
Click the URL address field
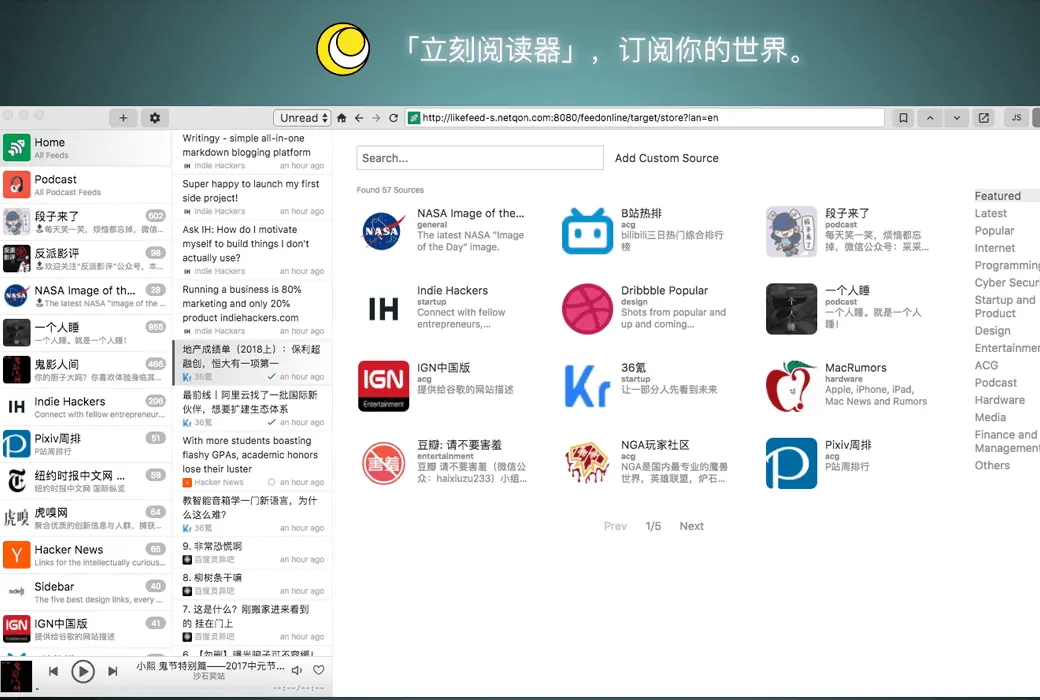[x=645, y=117]
